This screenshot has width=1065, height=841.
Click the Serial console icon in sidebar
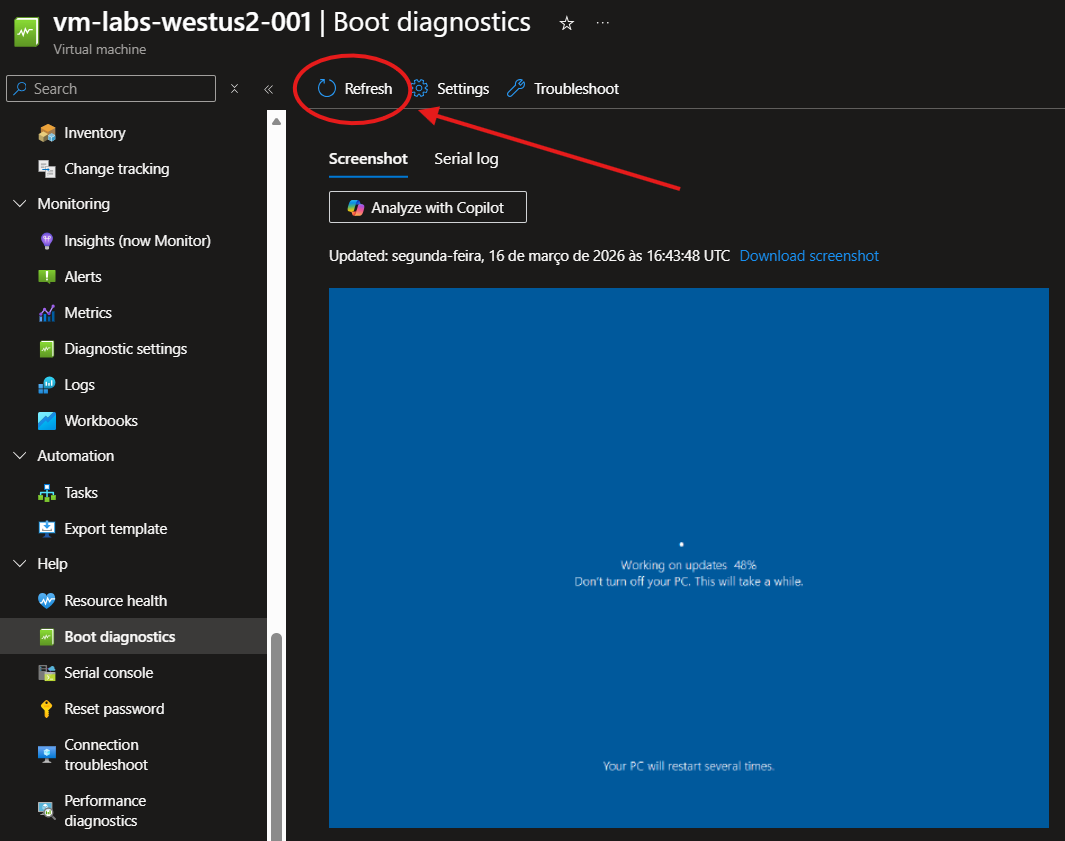point(47,673)
